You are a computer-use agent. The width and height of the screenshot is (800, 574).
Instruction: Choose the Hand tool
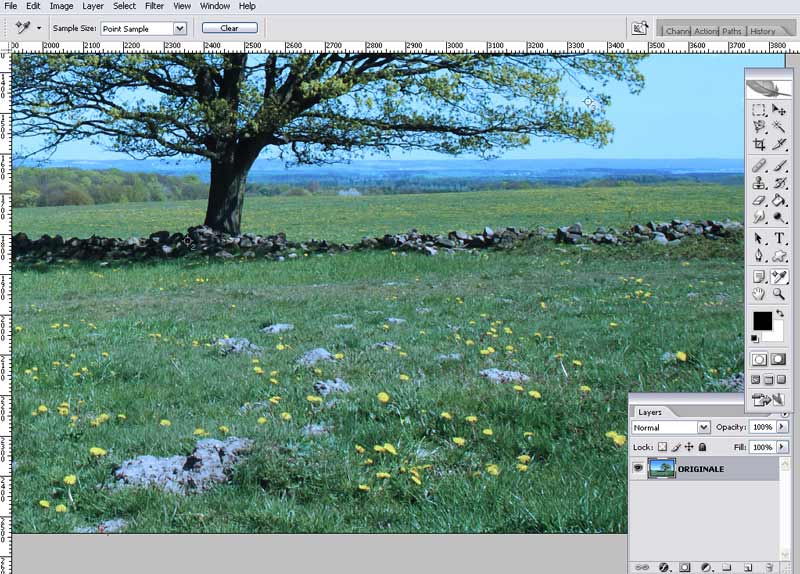[759, 294]
